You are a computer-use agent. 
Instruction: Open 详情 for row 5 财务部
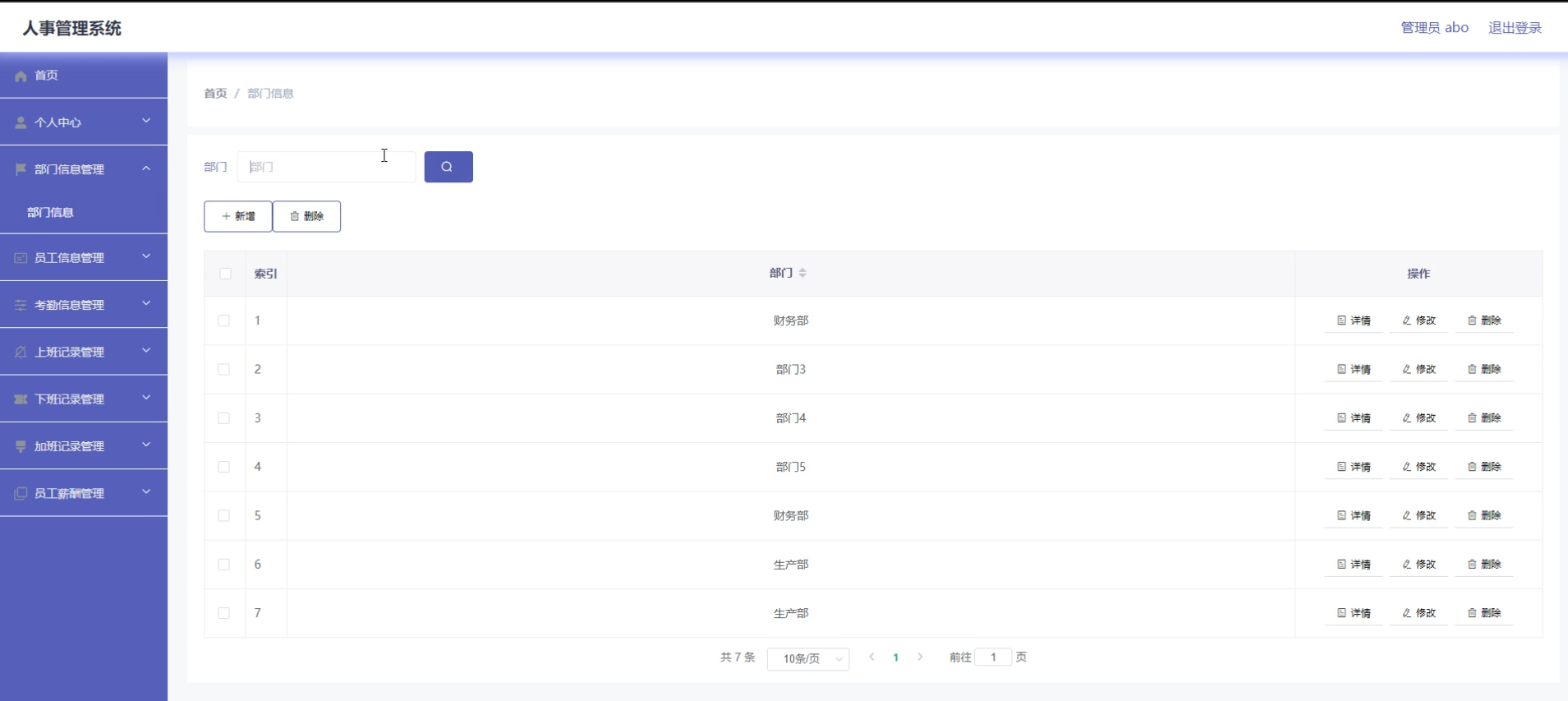coord(1354,515)
